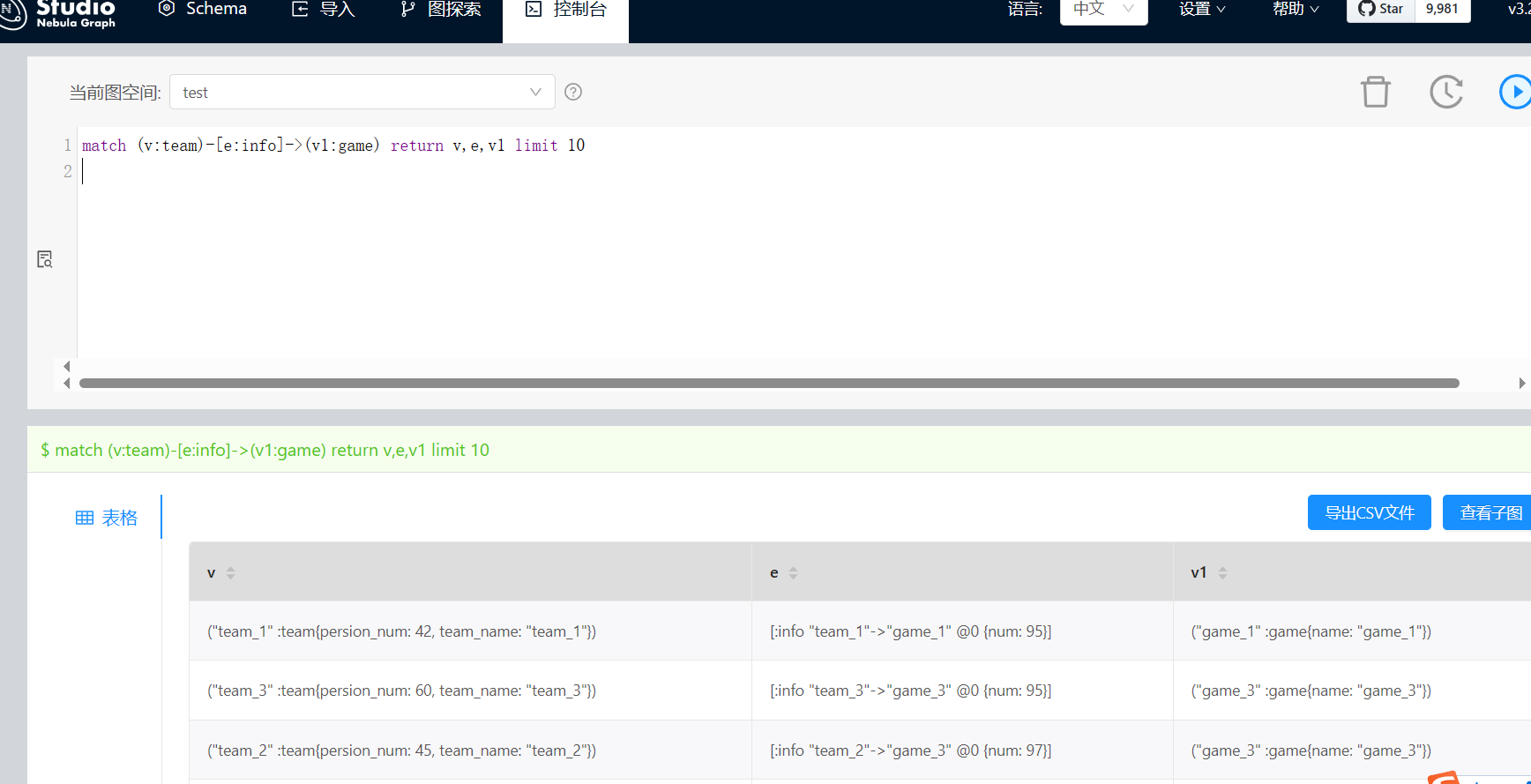Expand the 帮助 help menu
Image resolution: width=1531 pixels, height=784 pixels.
pyautogui.click(x=1296, y=9)
